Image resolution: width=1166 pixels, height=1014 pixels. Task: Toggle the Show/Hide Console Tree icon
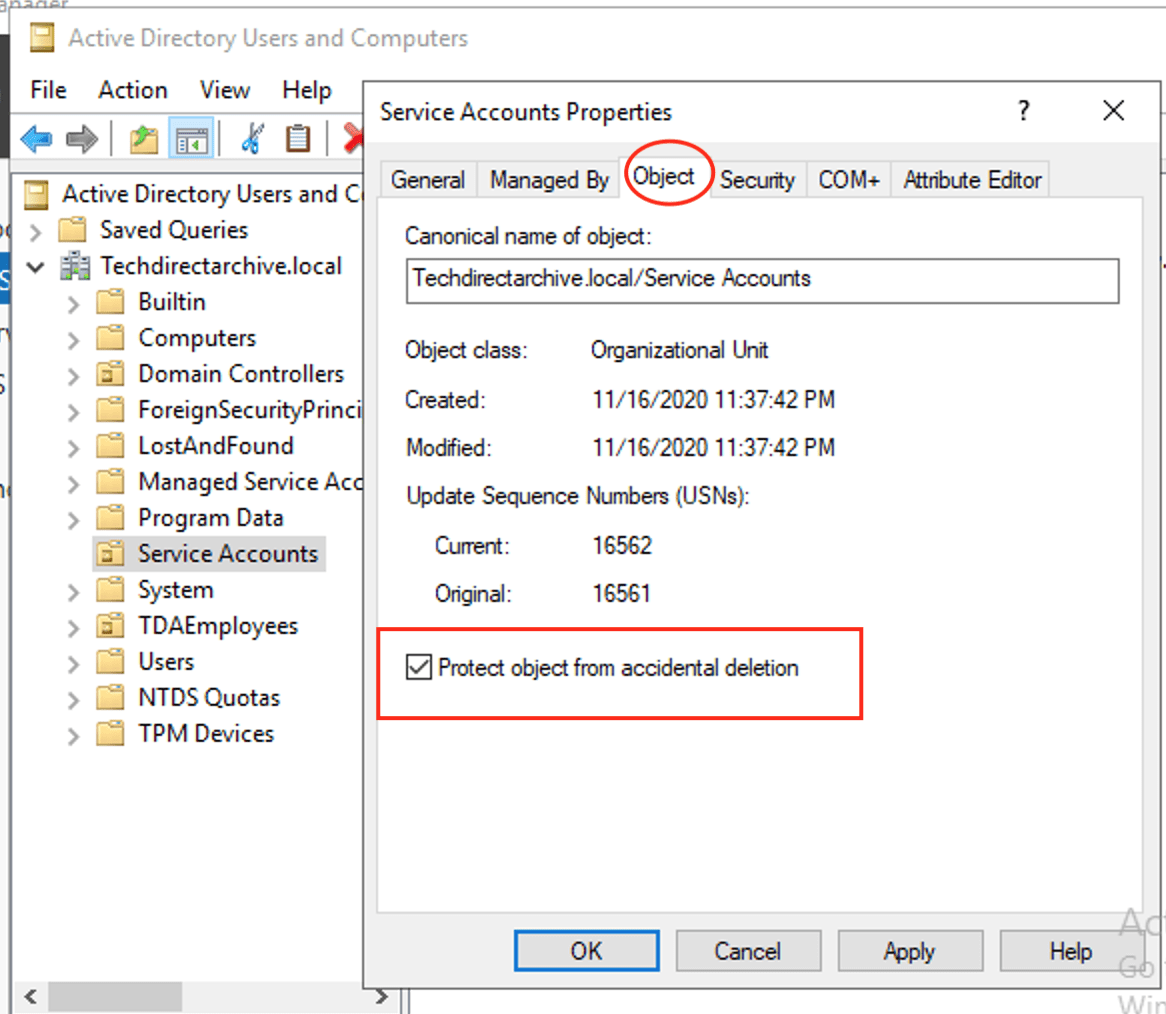point(188,139)
